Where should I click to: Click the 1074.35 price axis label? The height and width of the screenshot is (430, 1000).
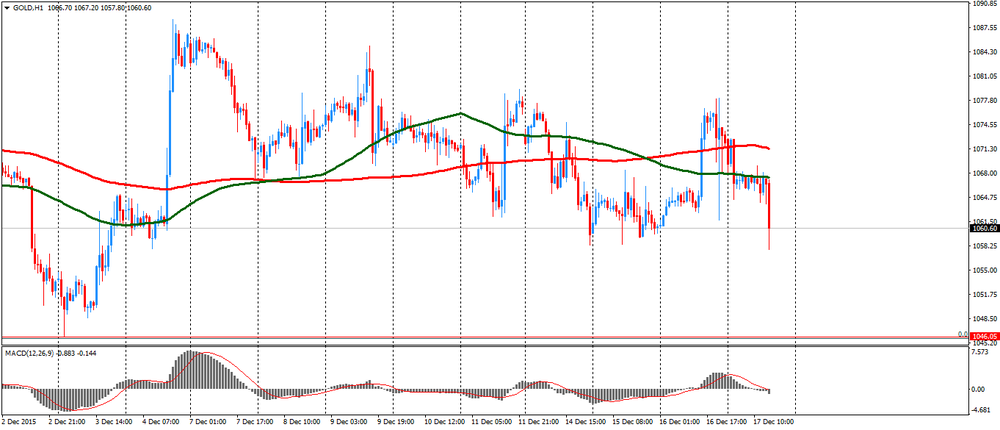984,125
